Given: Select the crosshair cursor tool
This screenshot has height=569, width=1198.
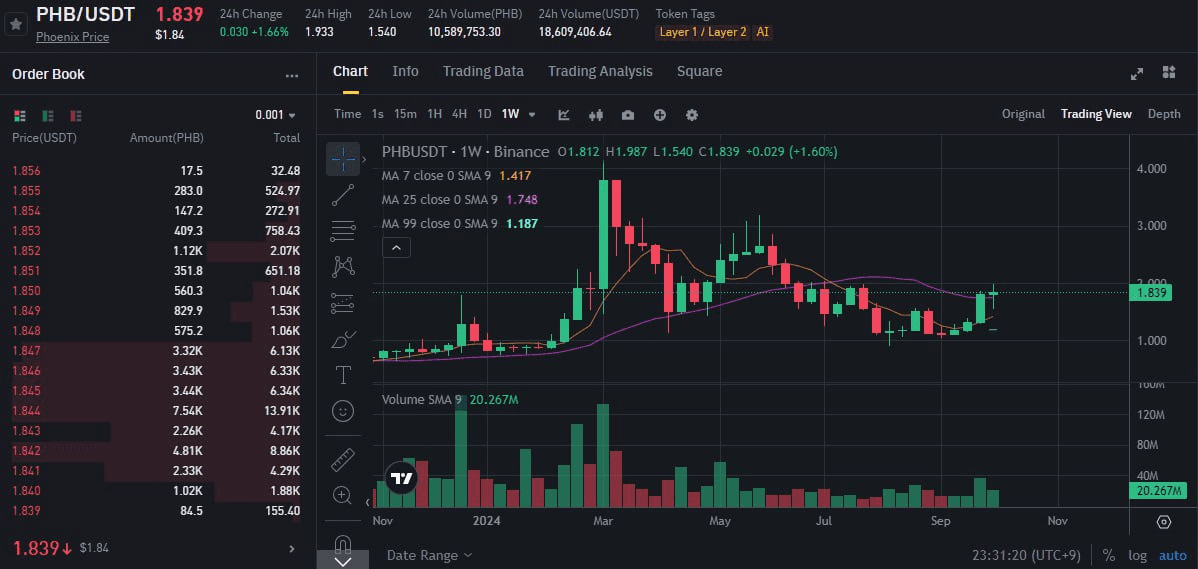Looking at the screenshot, I should point(343,158).
